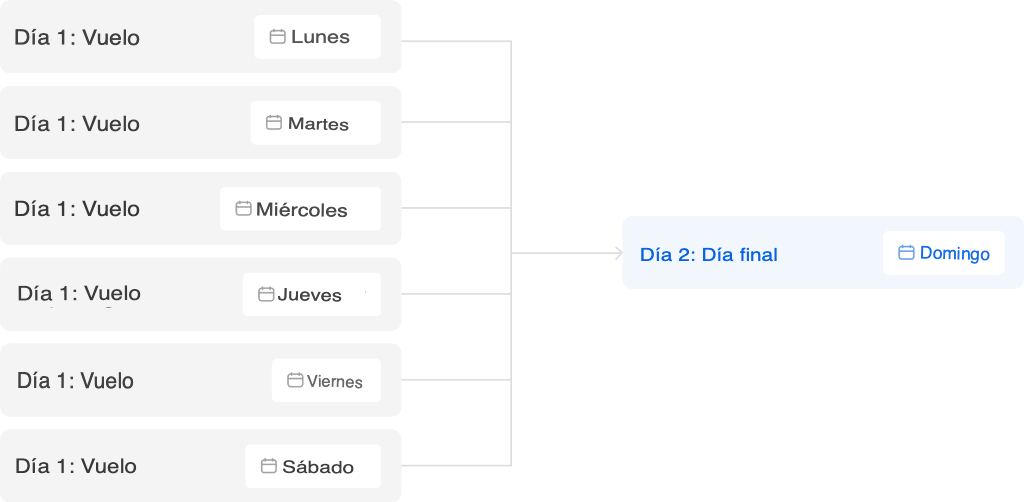The width and height of the screenshot is (1024, 502).
Task: Open the Lunes day selector
Action: pyautogui.click(x=318, y=37)
